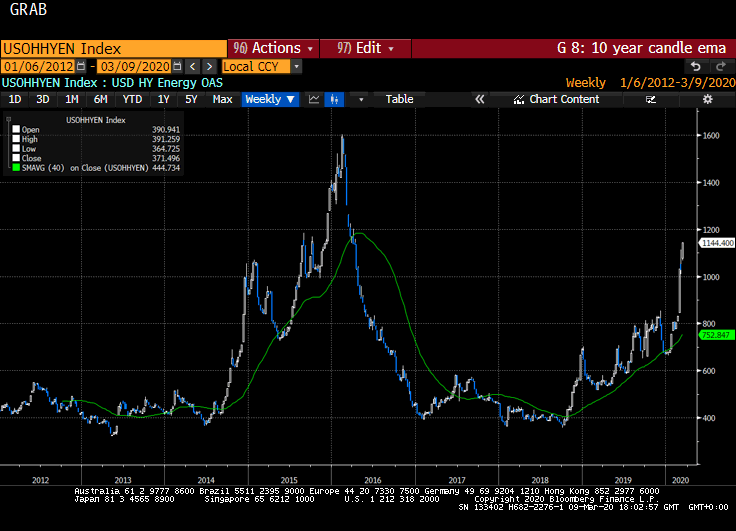
Task: Toggle the Low series checkbox
Action: click(16, 148)
